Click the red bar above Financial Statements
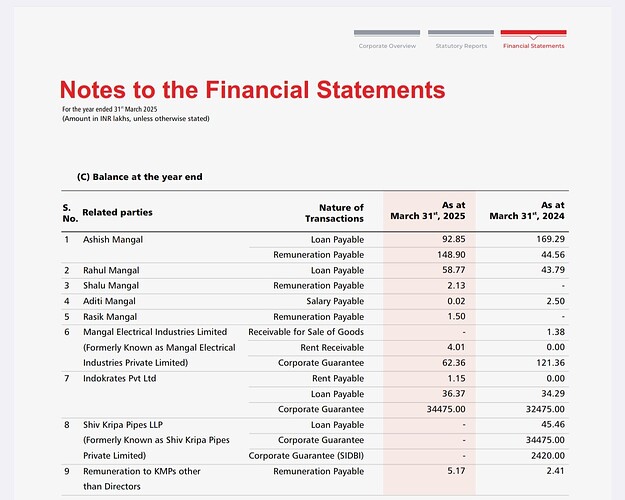Image resolution: width=625 pixels, height=500 pixels. click(533, 32)
